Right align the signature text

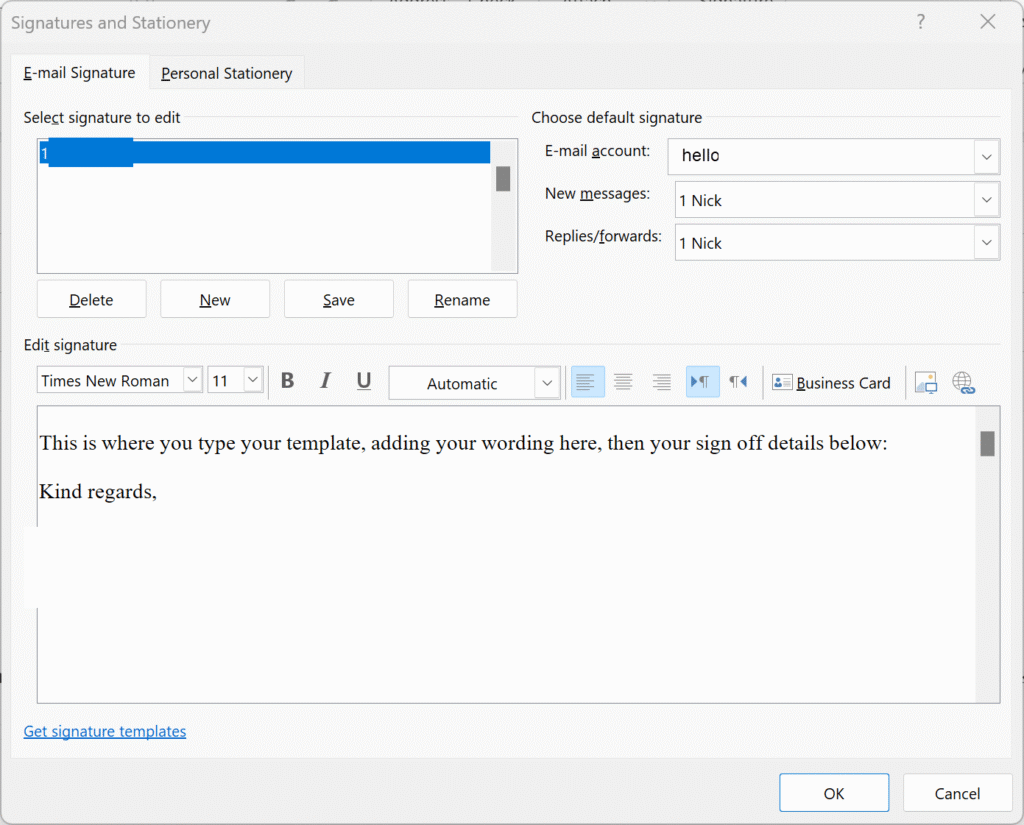(660, 381)
